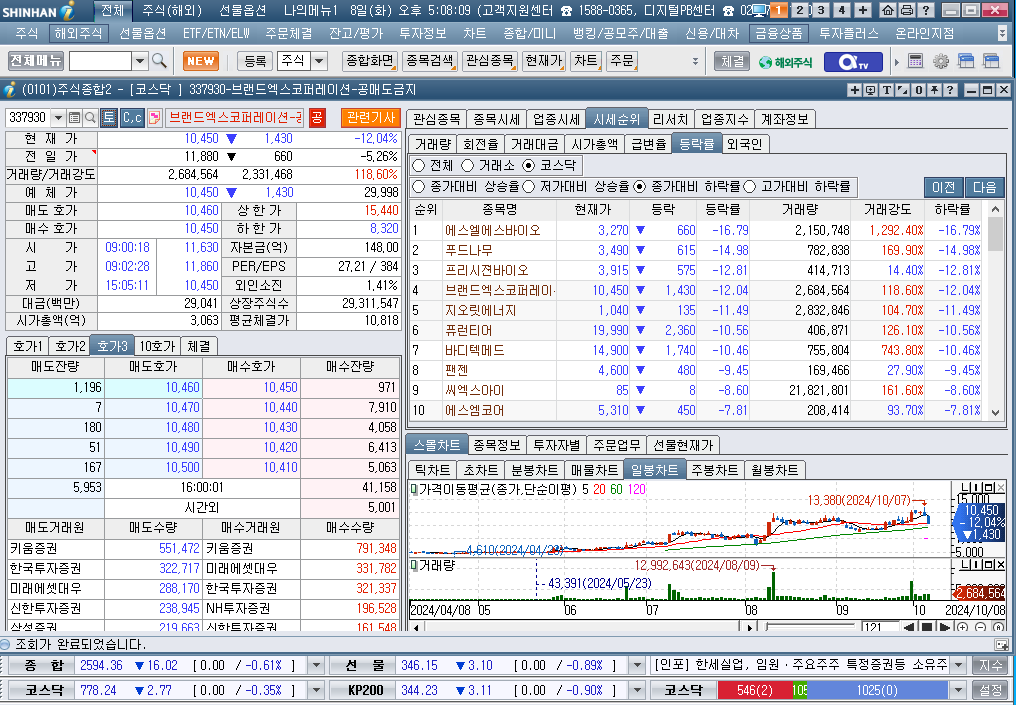Screen dimensions: 1016x705
Task: Click the 종목검색 toolbar button
Action: point(430,61)
